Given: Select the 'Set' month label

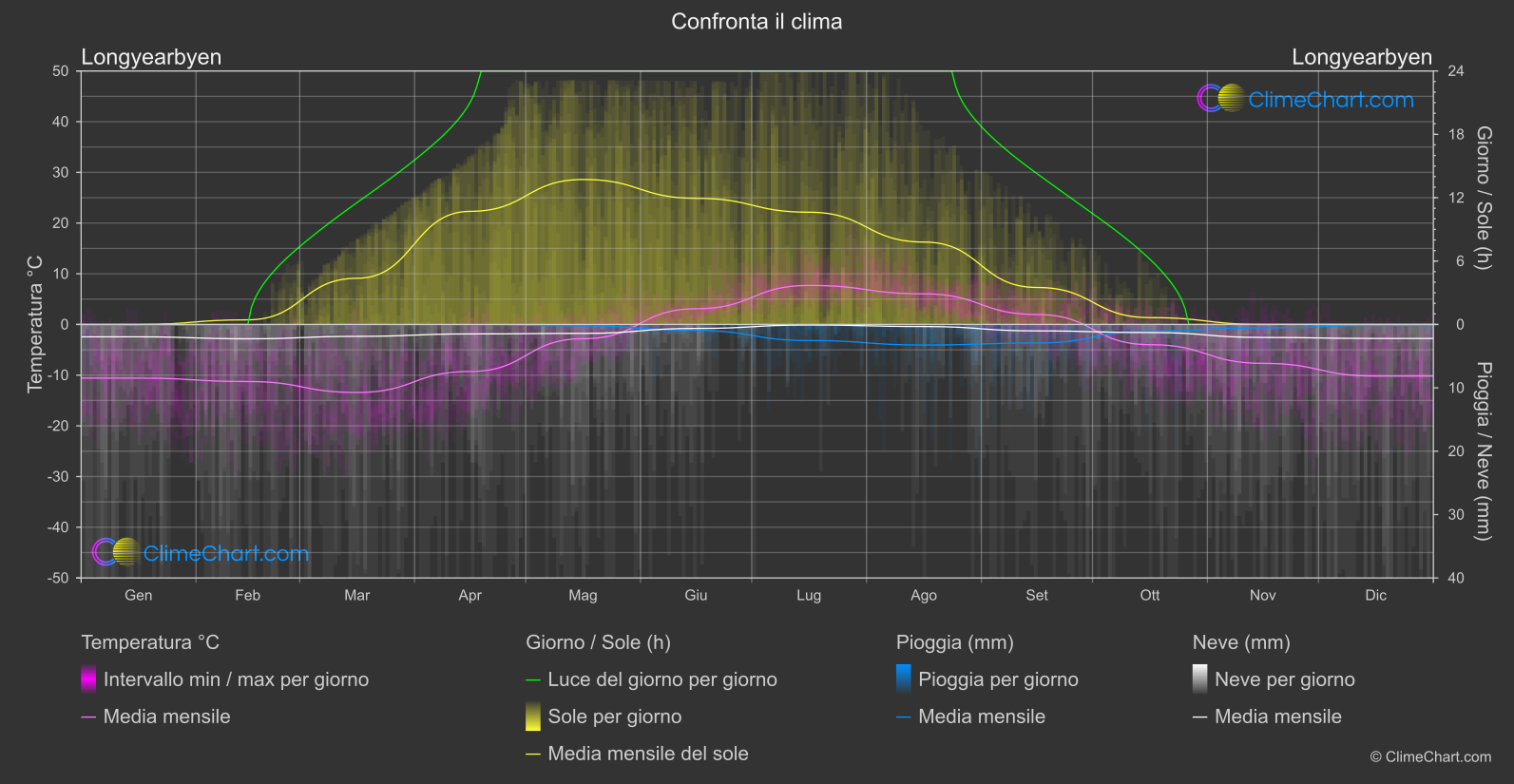Looking at the screenshot, I should pos(1037,595).
